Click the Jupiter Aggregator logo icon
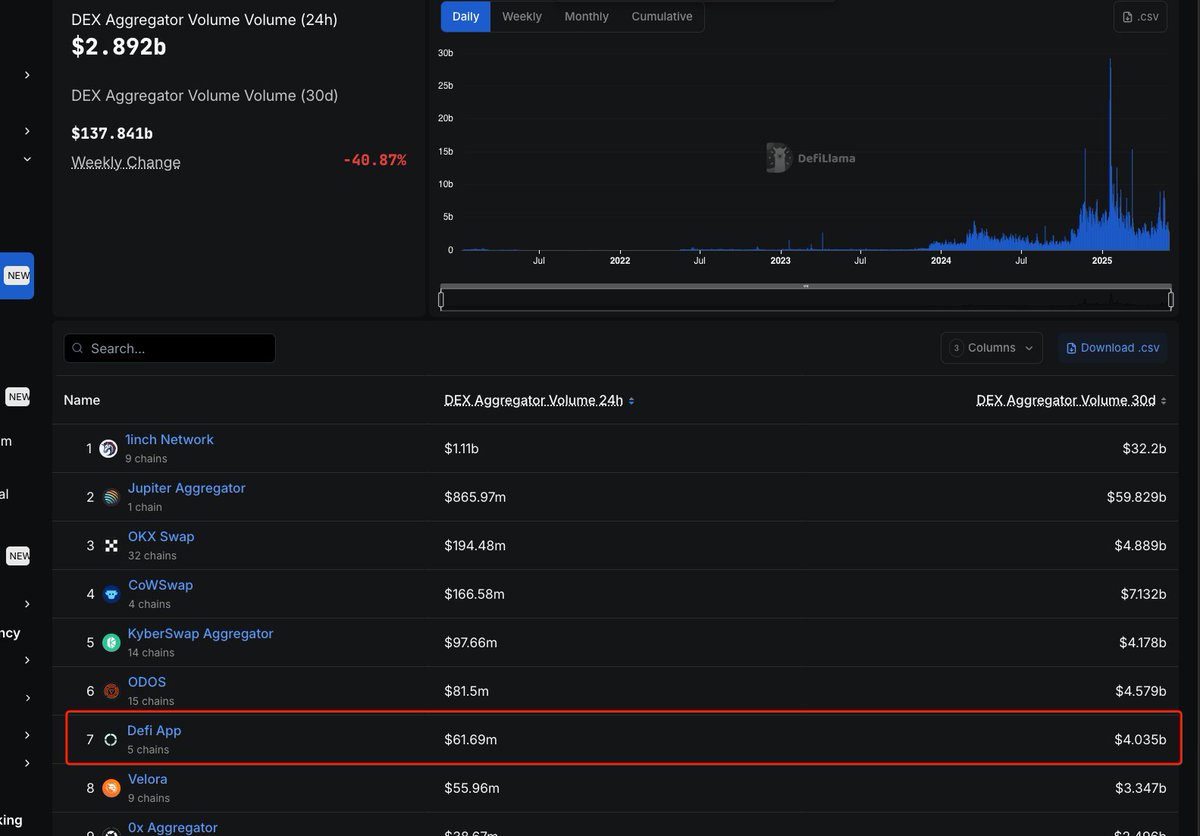The image size is (1200, 836). 111,497
